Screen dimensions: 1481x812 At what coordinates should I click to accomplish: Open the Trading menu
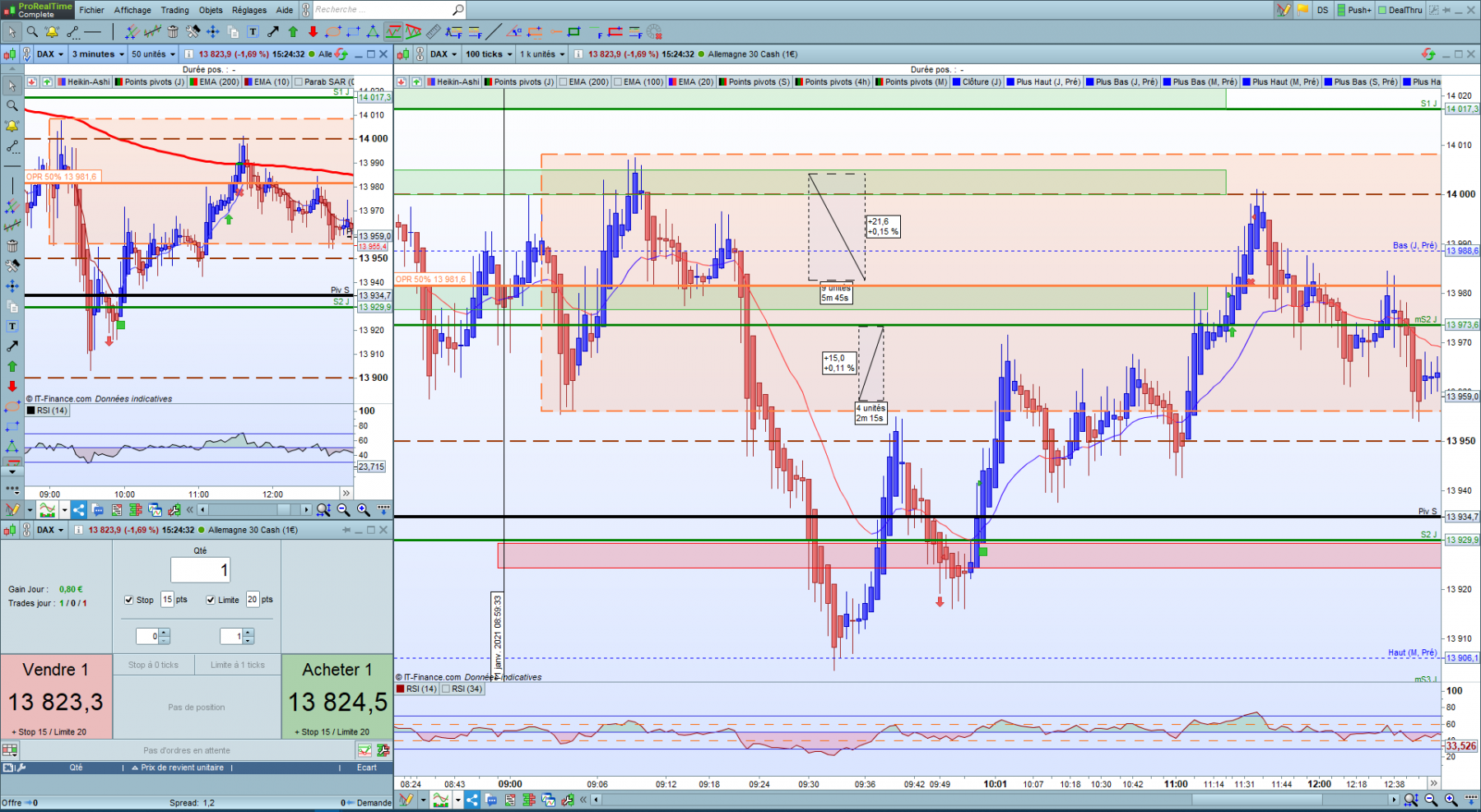pos(174,10)
